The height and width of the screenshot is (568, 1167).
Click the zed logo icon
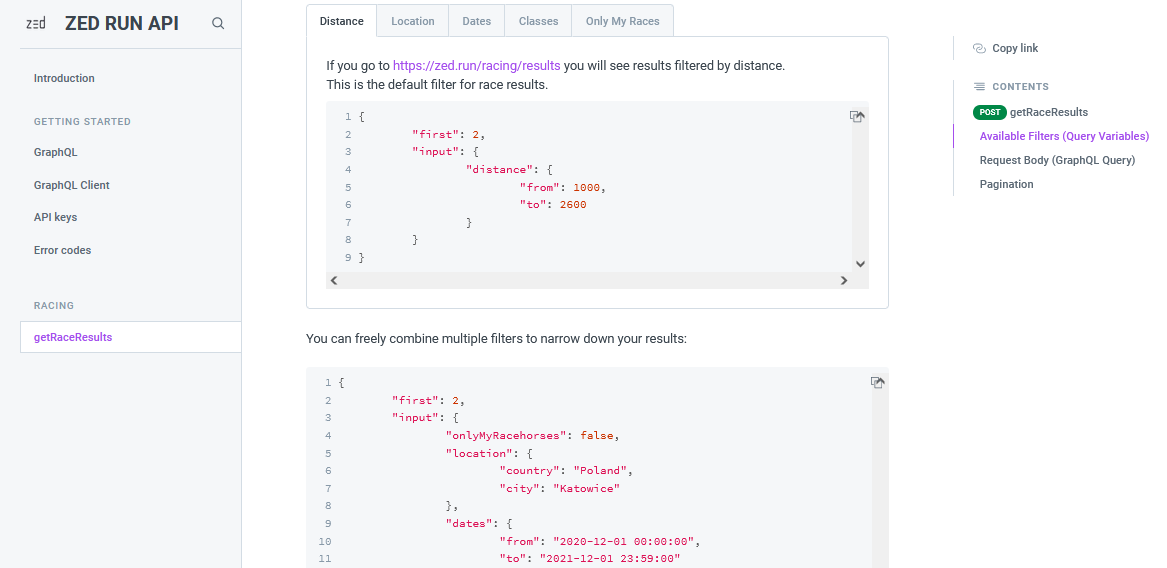pos(36,24)
